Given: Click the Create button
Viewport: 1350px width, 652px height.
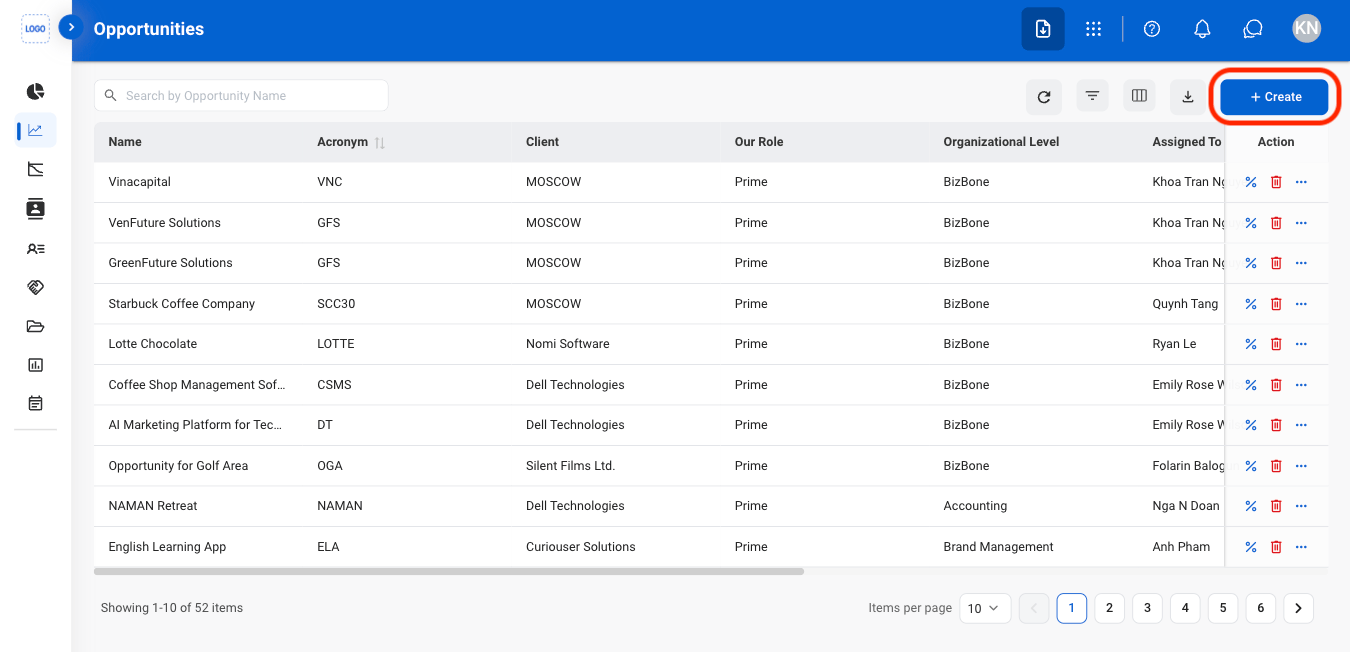Looking at the screenshot, I should tap(1274, 97).
